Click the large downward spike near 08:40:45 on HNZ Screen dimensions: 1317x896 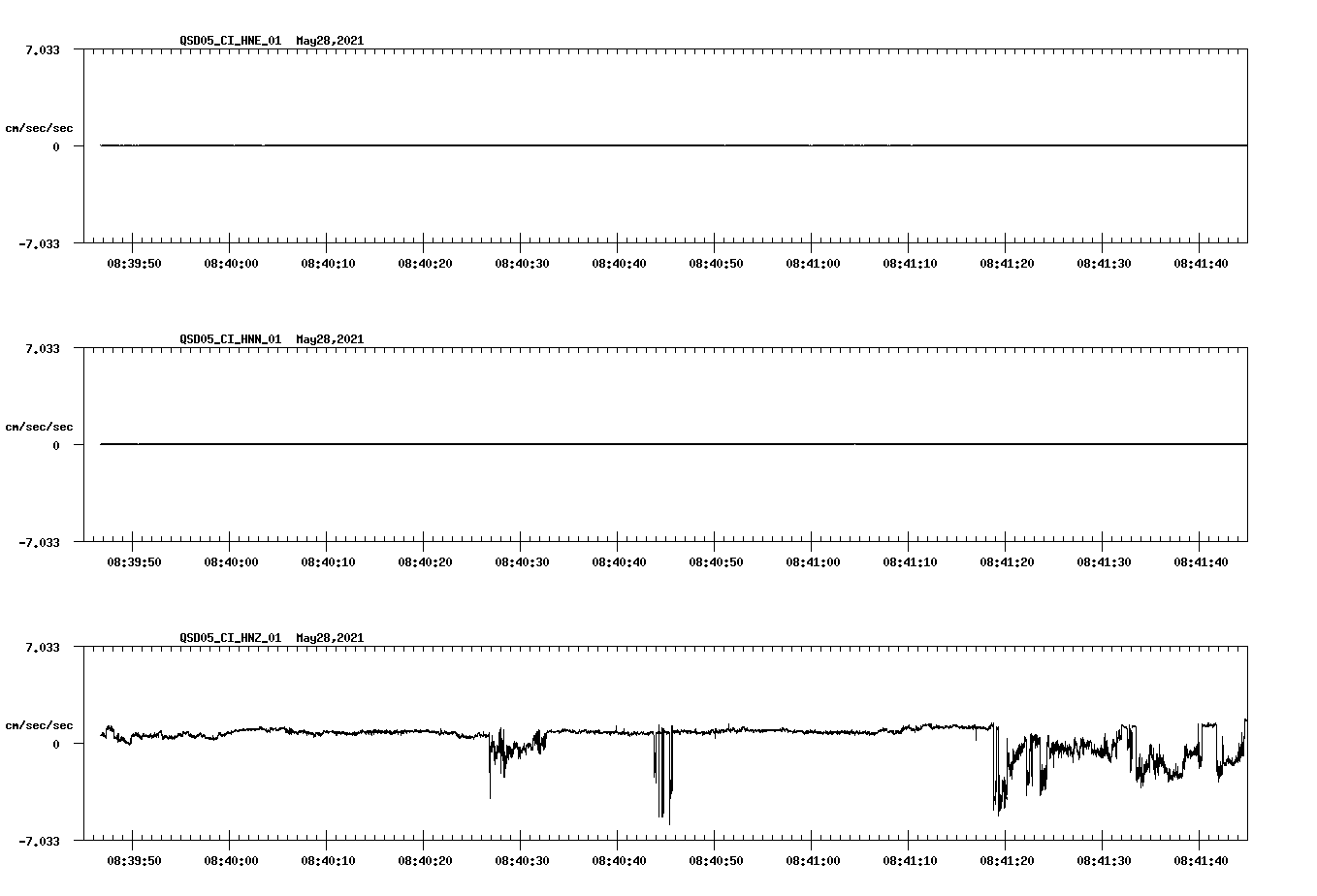pos(663,785)
